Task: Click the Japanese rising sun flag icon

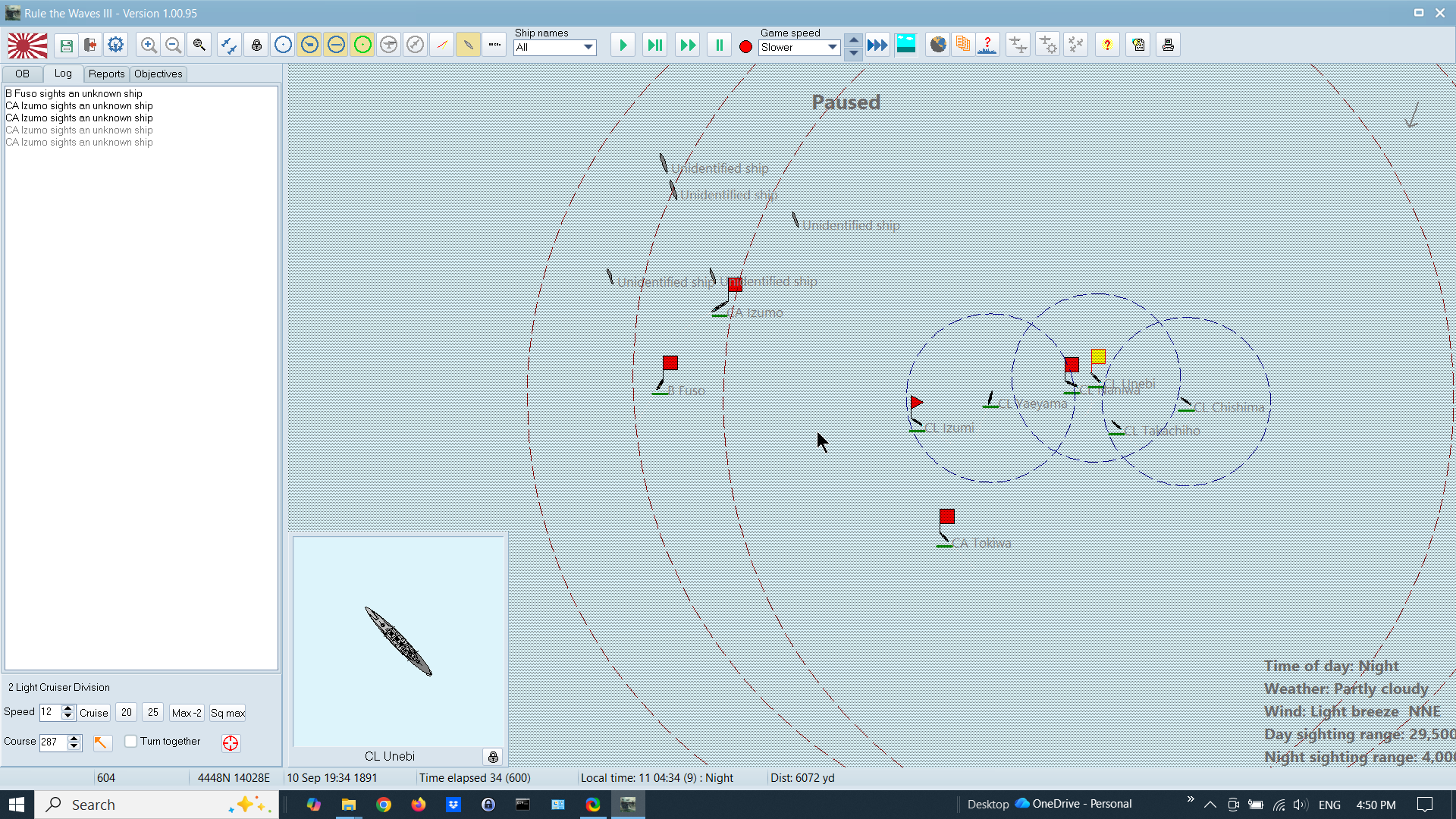Action: 27,45
